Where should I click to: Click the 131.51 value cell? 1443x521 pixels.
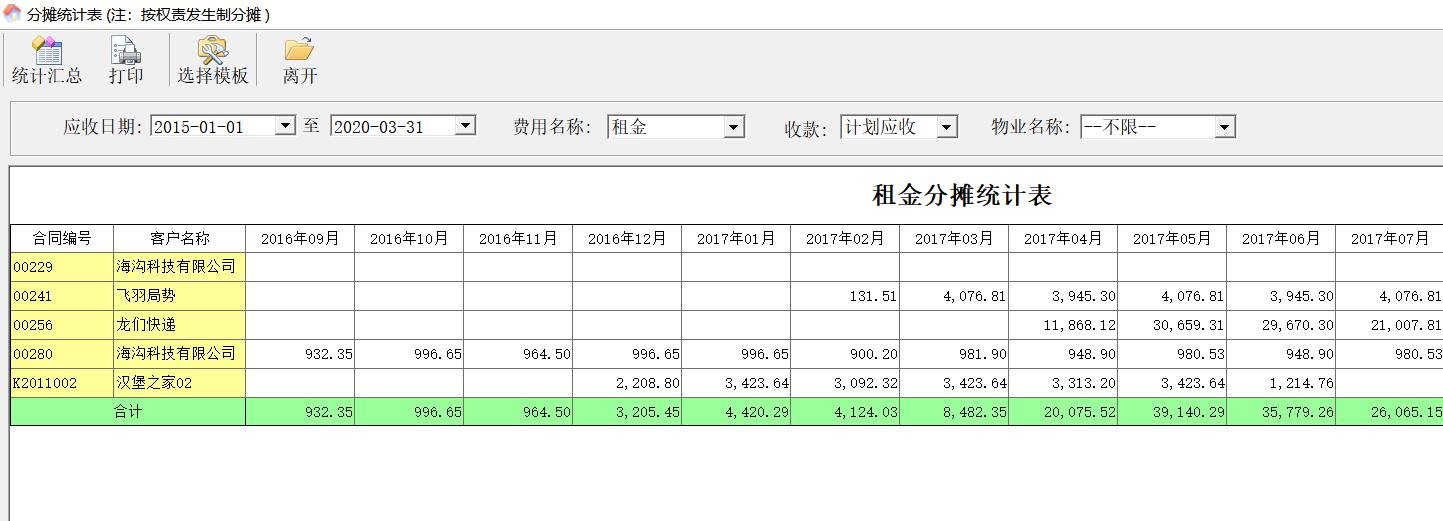(845, 296)
